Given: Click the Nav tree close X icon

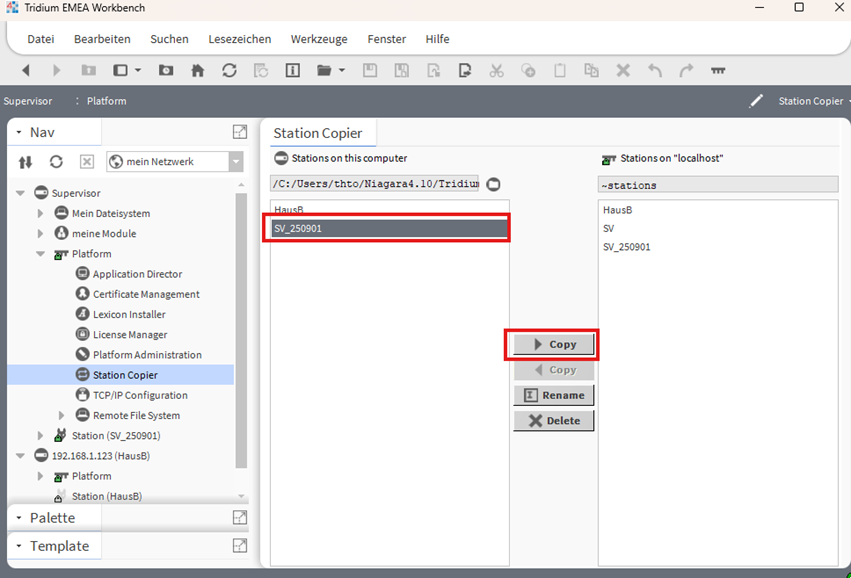Looking at the screenshot, I should click(x=87, y=162).
